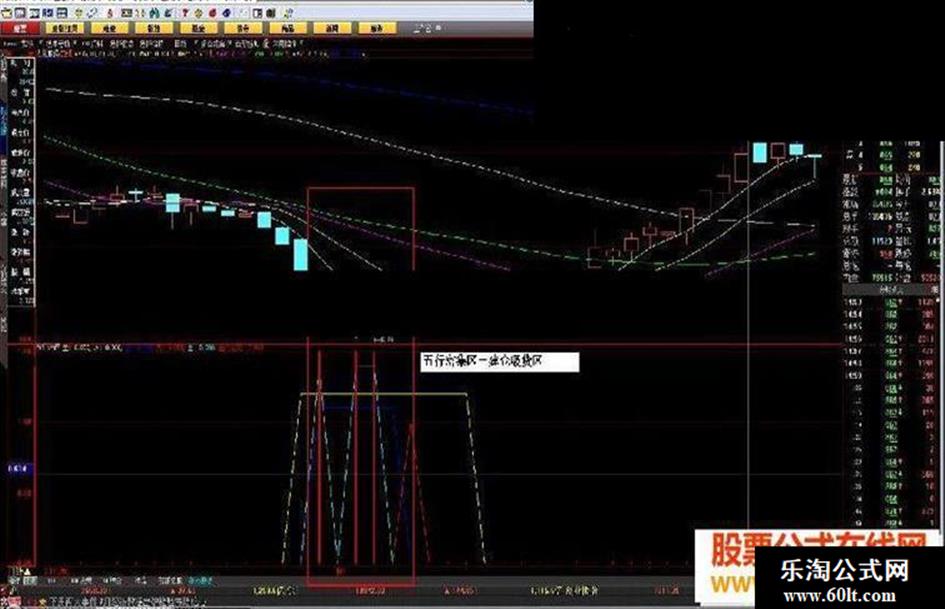Image resolution: width=945 pixels, height=609 pixels.
Task: Click the second yellow button in the button row
Action: (110, 28)
